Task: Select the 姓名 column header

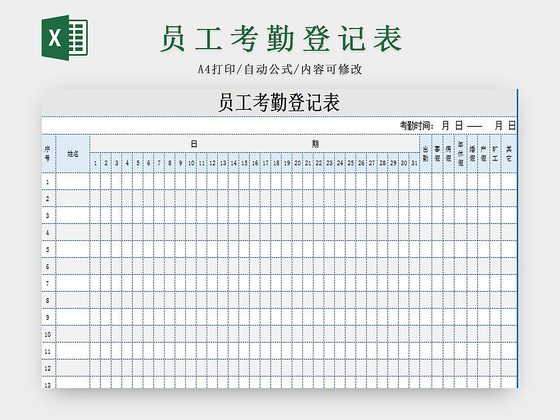Action: click(72, 154)
